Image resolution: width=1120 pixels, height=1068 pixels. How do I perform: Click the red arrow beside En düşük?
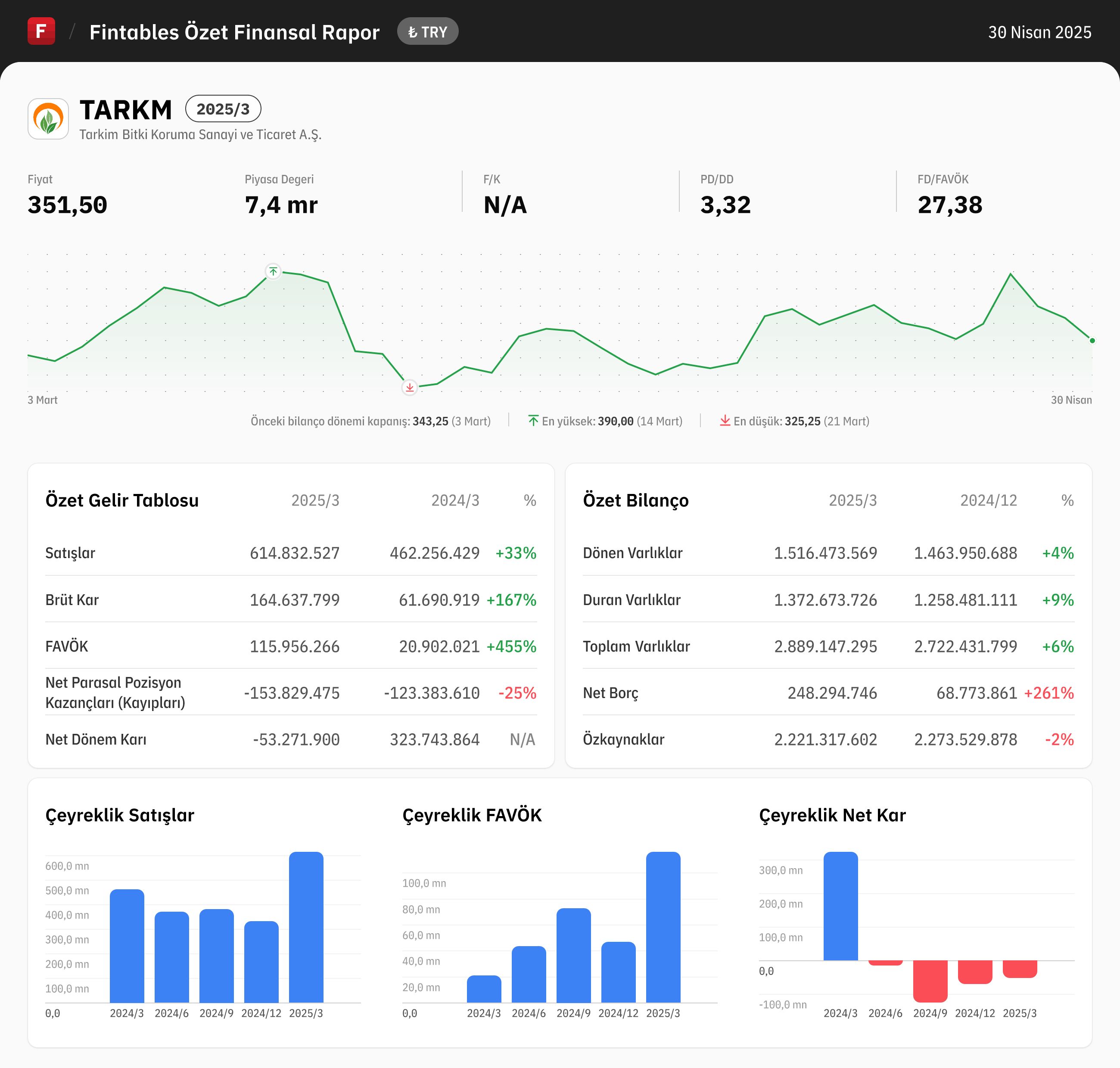click(x=725, y=421)
